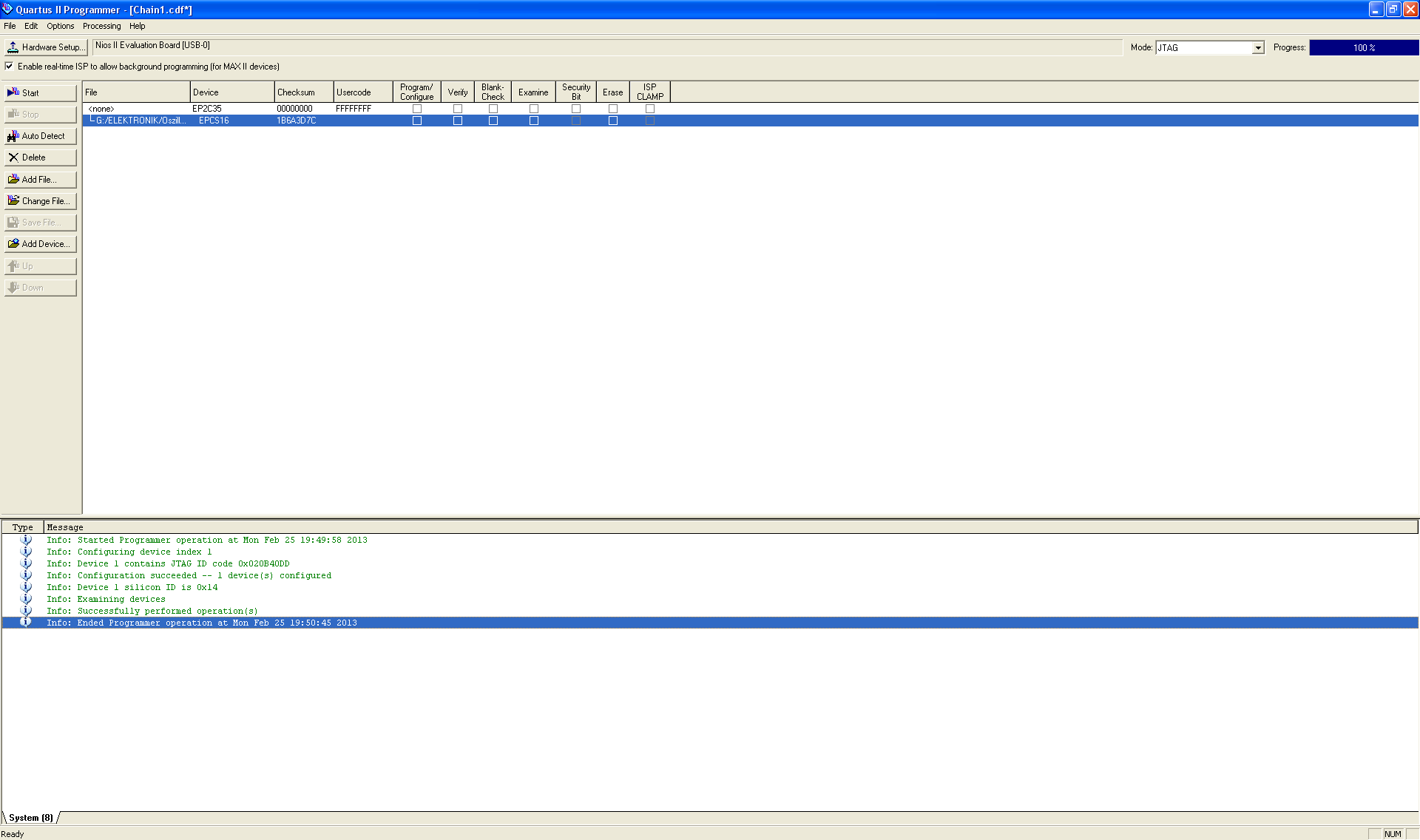Check Blank-Check for EP2C35 row

point(493,109)
